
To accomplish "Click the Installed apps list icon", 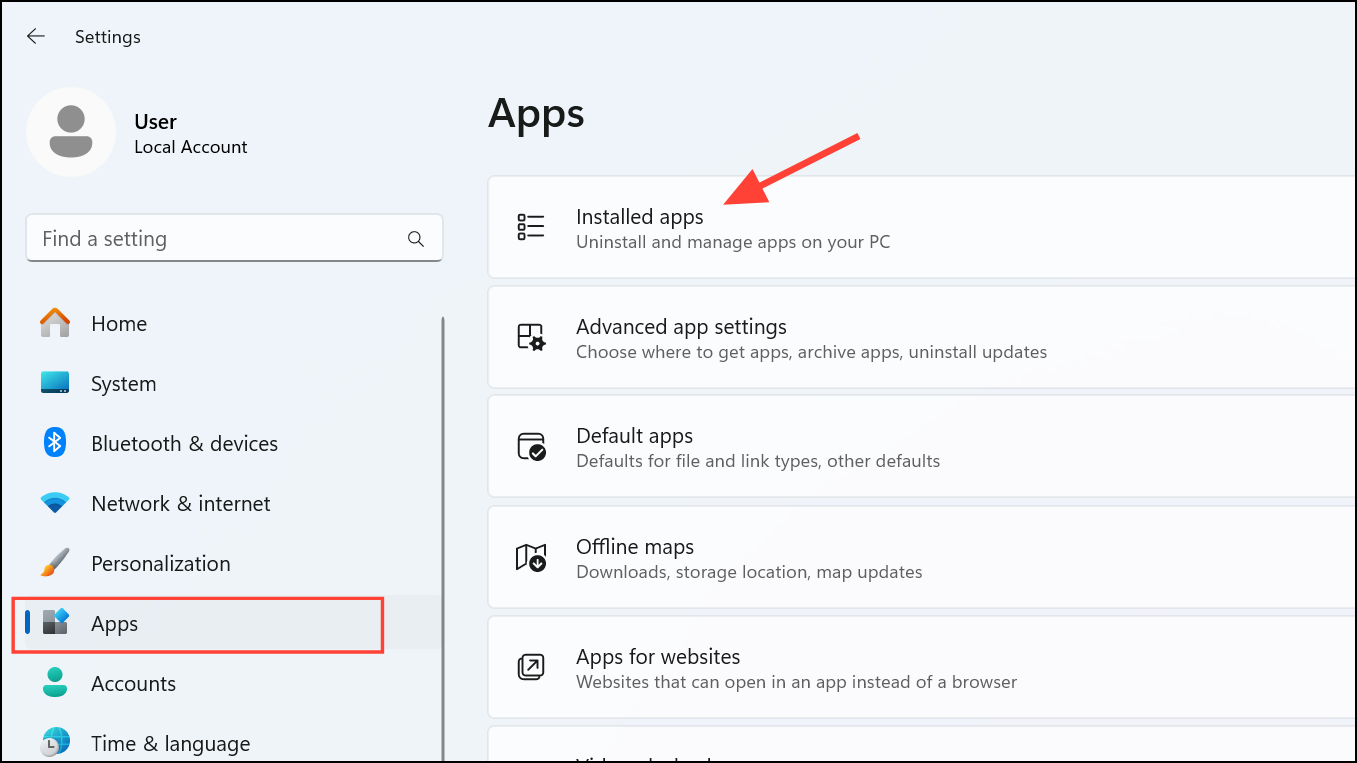I will coord(531,227).
